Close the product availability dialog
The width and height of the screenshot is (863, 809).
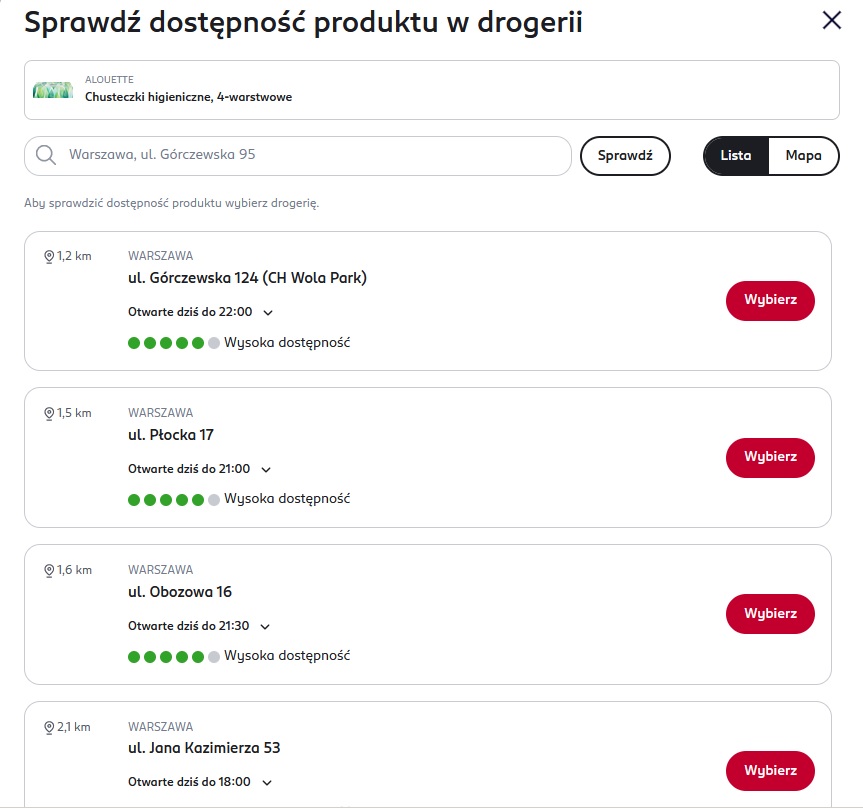click(x=831, y=20)
